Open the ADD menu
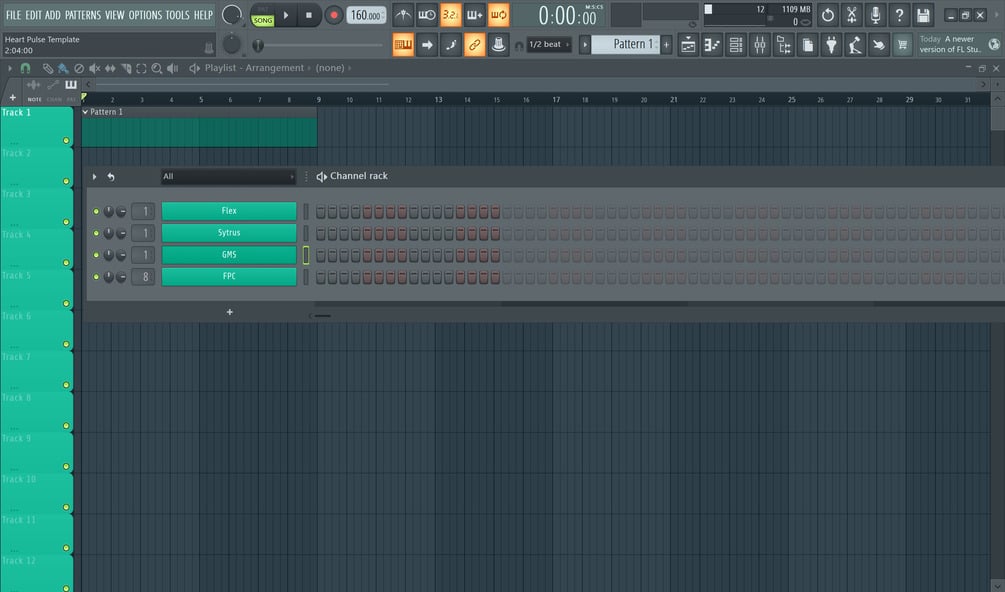 click(53, 15)
